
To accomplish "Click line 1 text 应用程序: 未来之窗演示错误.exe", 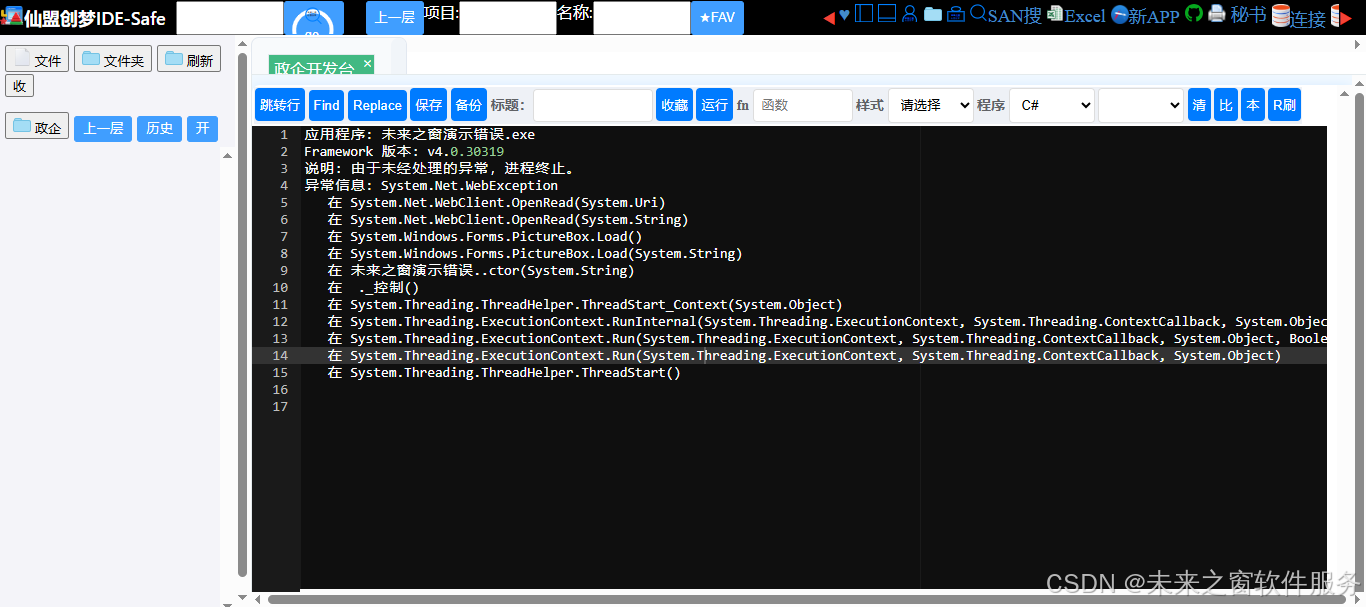I will tap(419, 134).
